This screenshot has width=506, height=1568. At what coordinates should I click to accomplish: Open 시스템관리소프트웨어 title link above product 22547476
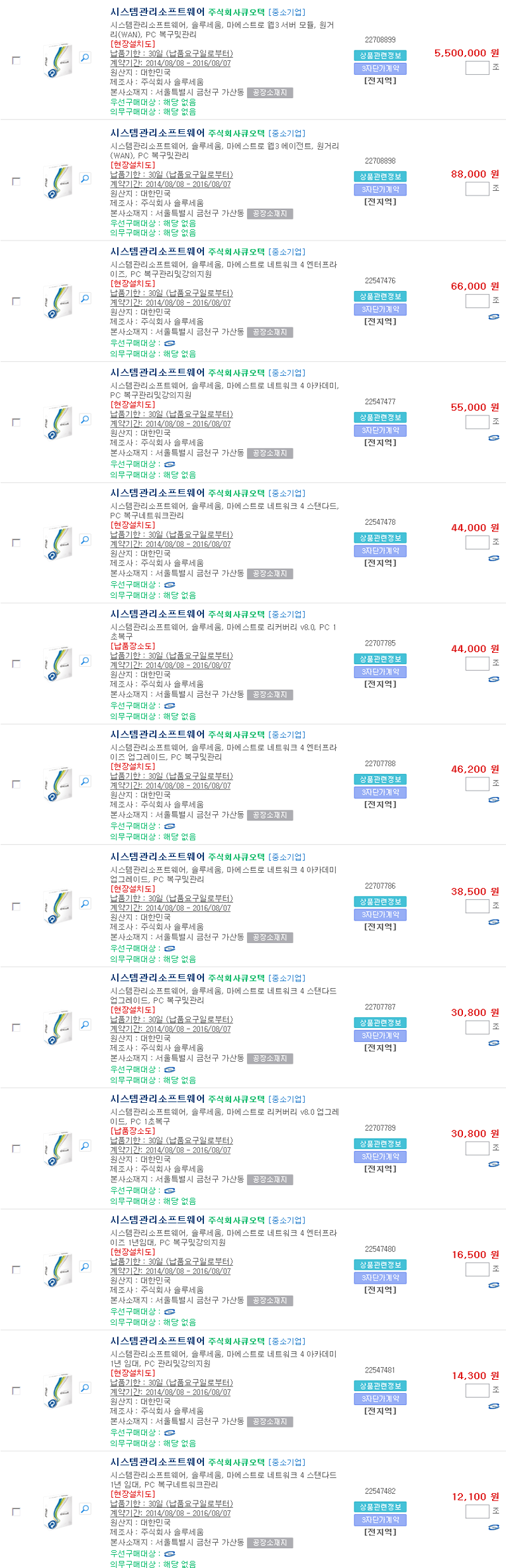(x=158, y=252)
